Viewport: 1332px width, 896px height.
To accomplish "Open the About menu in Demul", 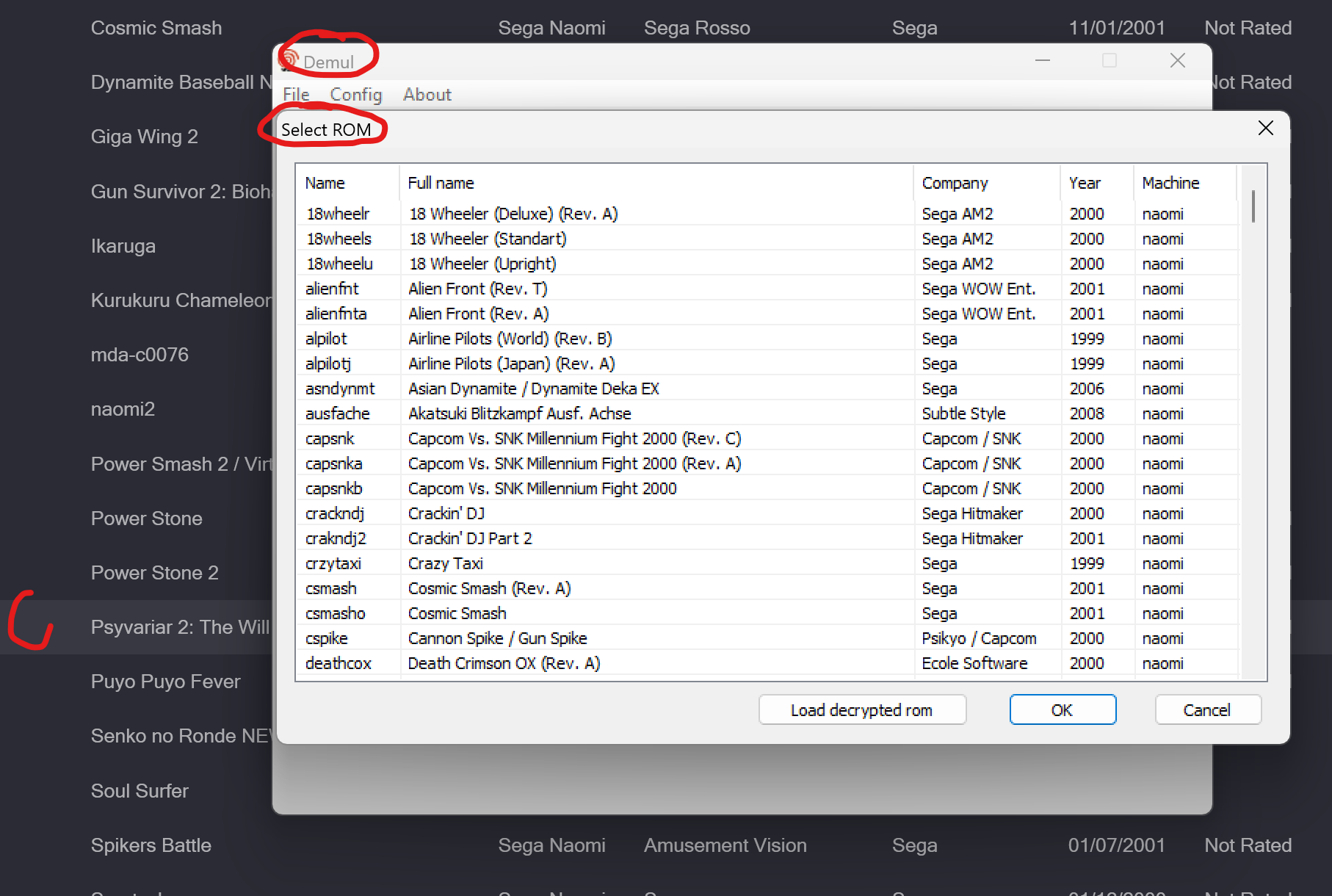I will [x=427, y=95].
